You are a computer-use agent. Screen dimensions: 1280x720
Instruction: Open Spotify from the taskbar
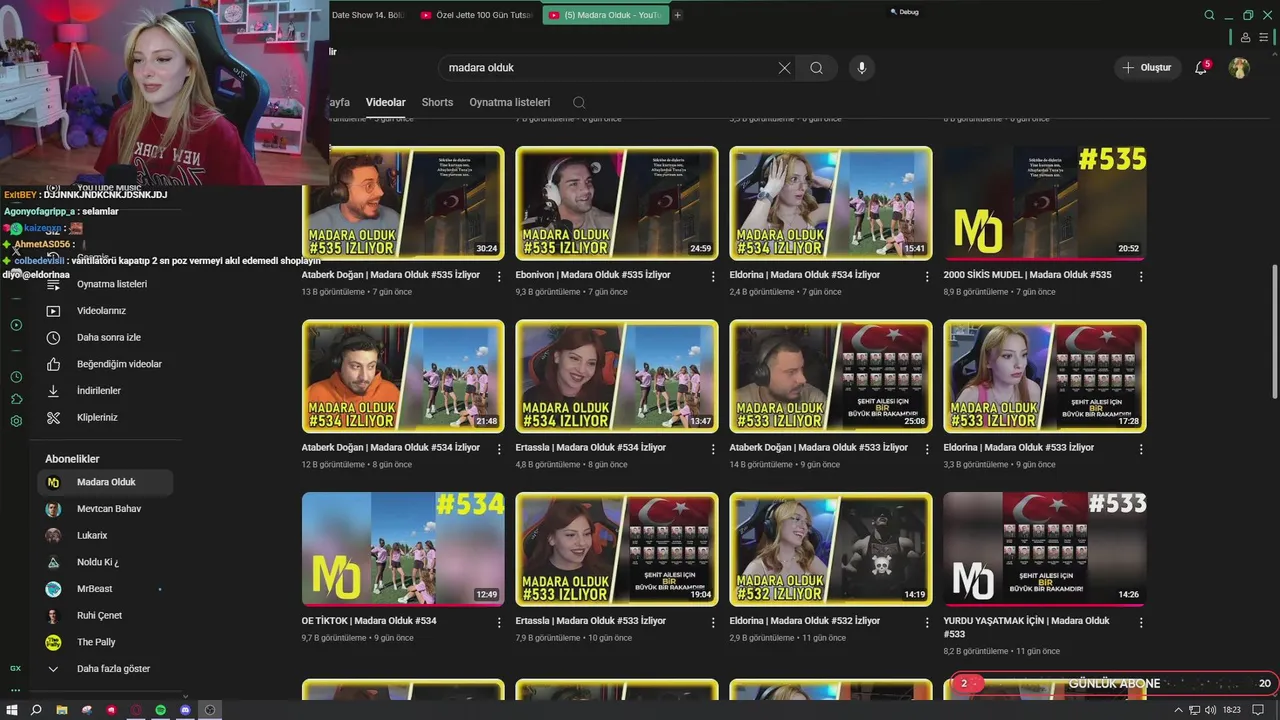pos(160,710)
